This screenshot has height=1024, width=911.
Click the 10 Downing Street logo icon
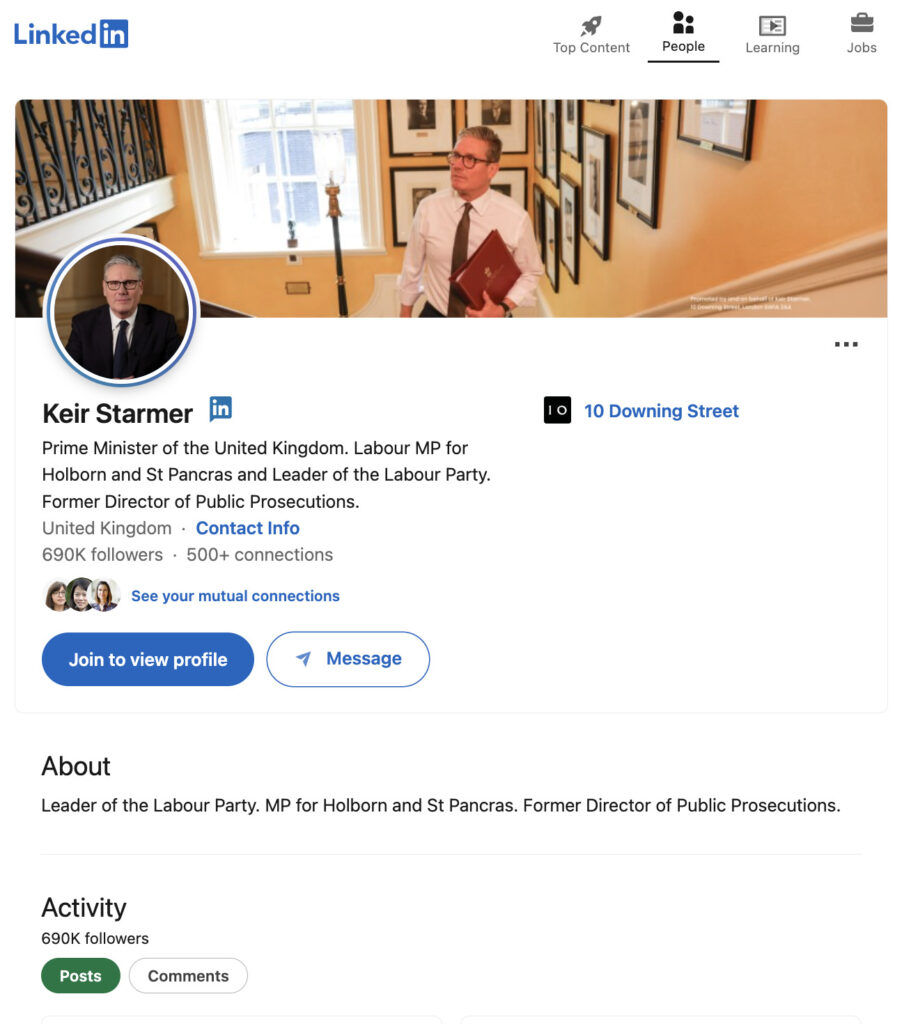point(557,410)
